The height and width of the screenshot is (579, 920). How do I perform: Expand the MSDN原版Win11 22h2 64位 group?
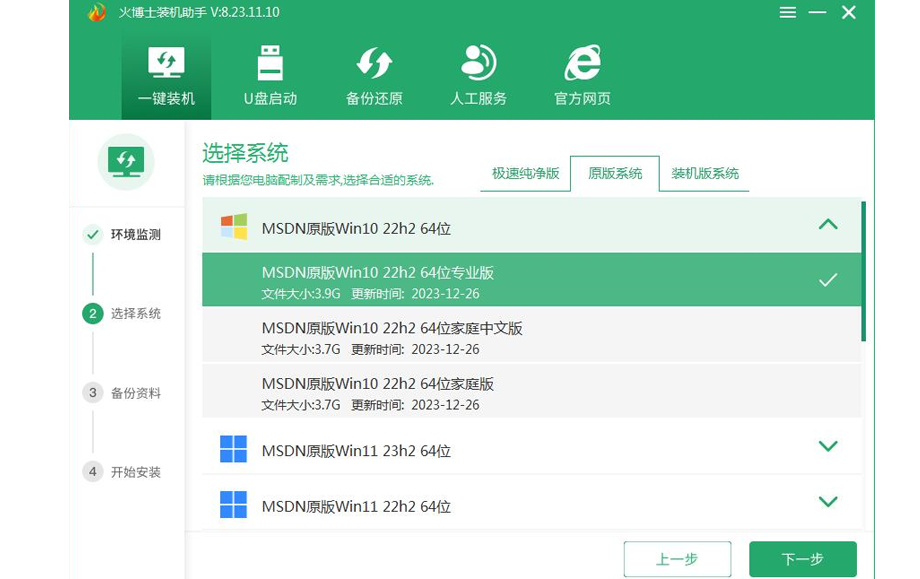[827, 502]
